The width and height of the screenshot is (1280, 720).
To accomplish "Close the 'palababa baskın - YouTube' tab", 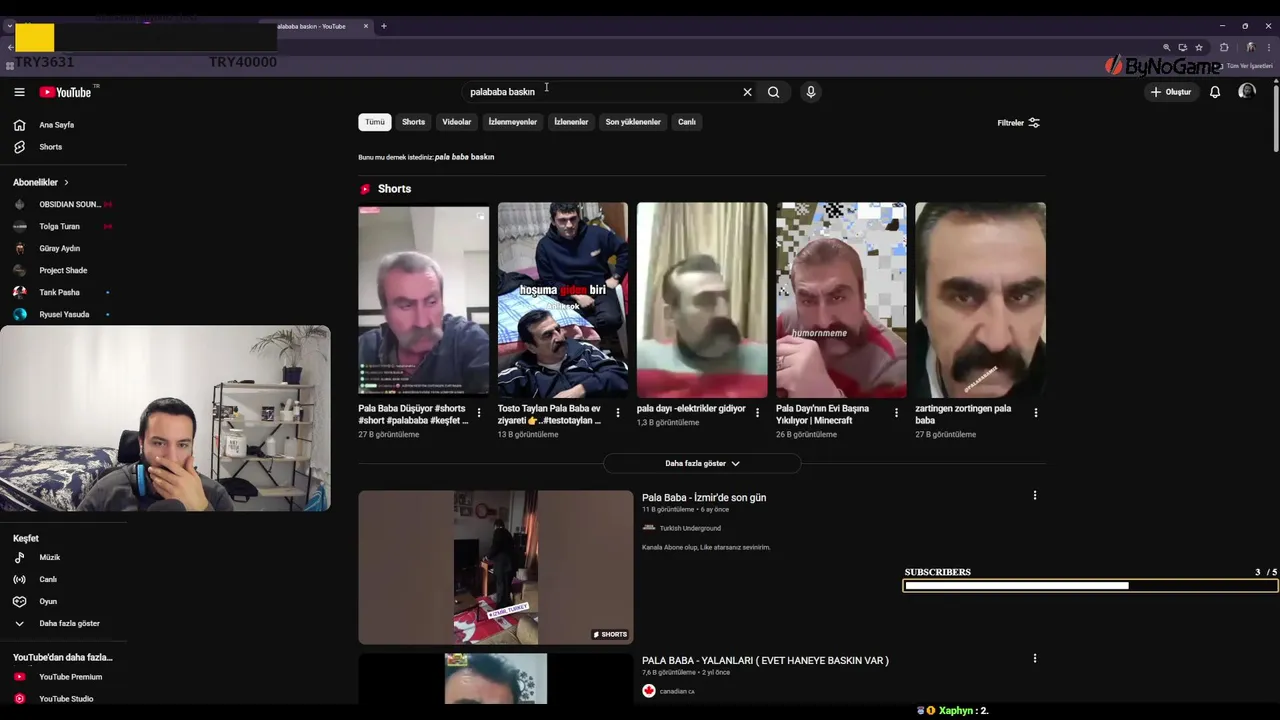I will click(x=366, y=26).
